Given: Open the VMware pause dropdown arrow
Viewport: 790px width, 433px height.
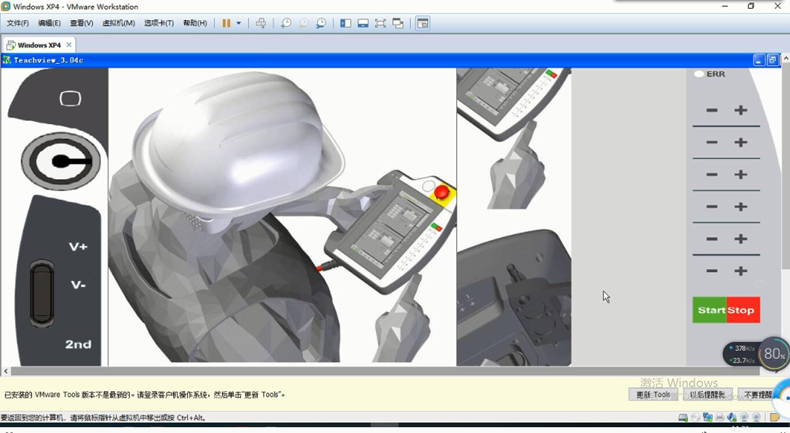Looking at the screenshot, I should tap(238, 23).
